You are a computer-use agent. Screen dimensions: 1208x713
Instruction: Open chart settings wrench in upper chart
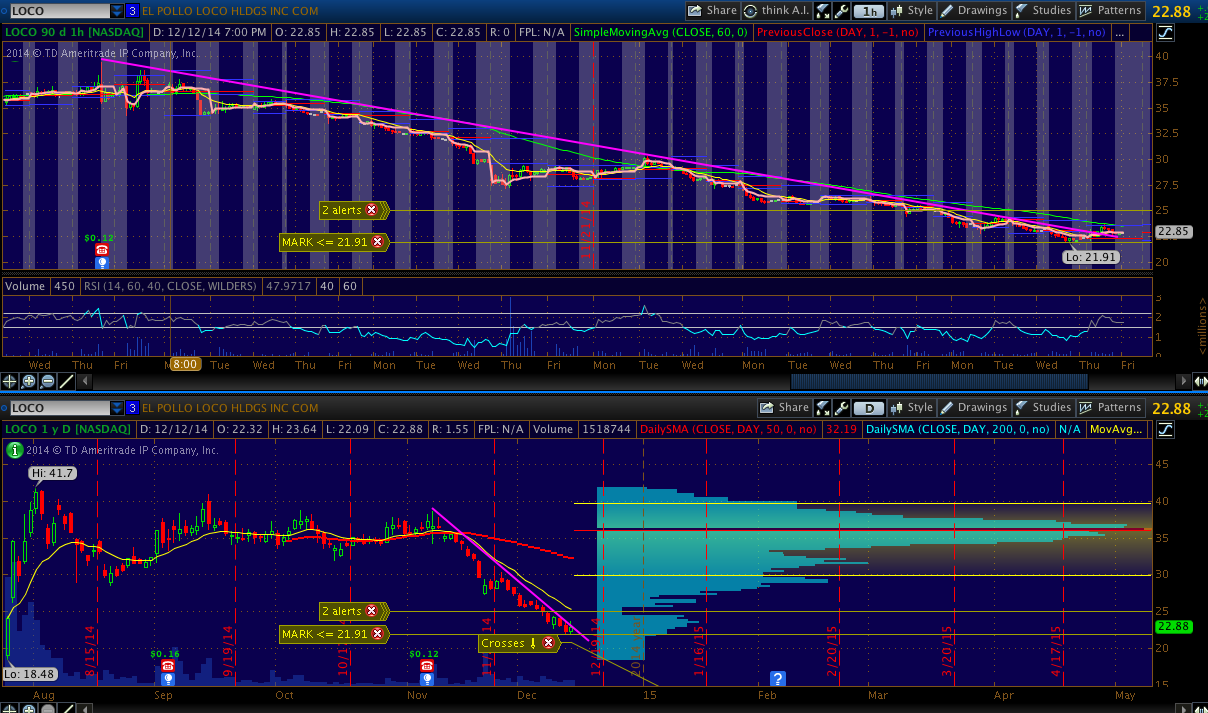[x=841, y=11]
